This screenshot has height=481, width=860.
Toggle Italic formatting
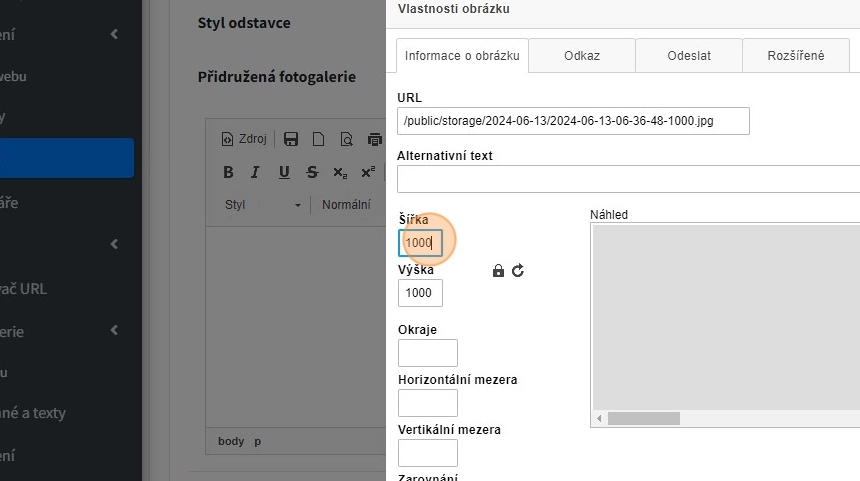coord(256,172)
